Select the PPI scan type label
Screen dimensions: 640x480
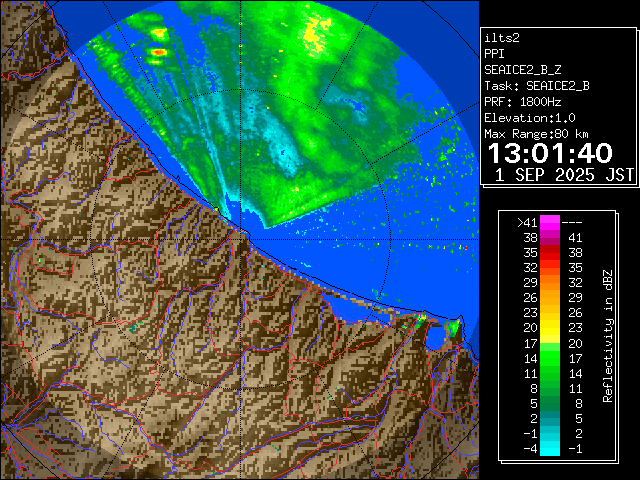pyautogui.click(x=495, y=53)
